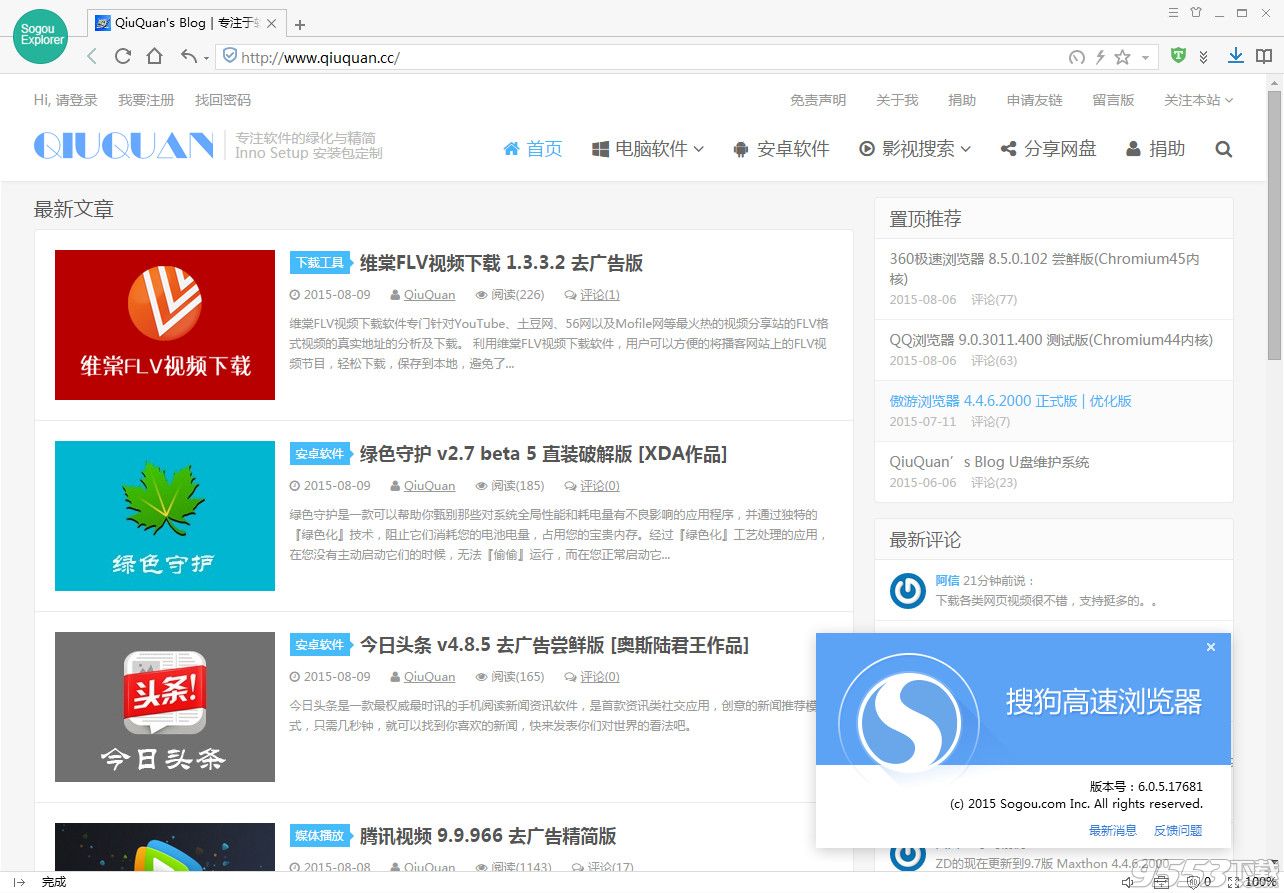Open the skin shirt icon
Screen dimensions: 1284x893
tap(1196, 12)
